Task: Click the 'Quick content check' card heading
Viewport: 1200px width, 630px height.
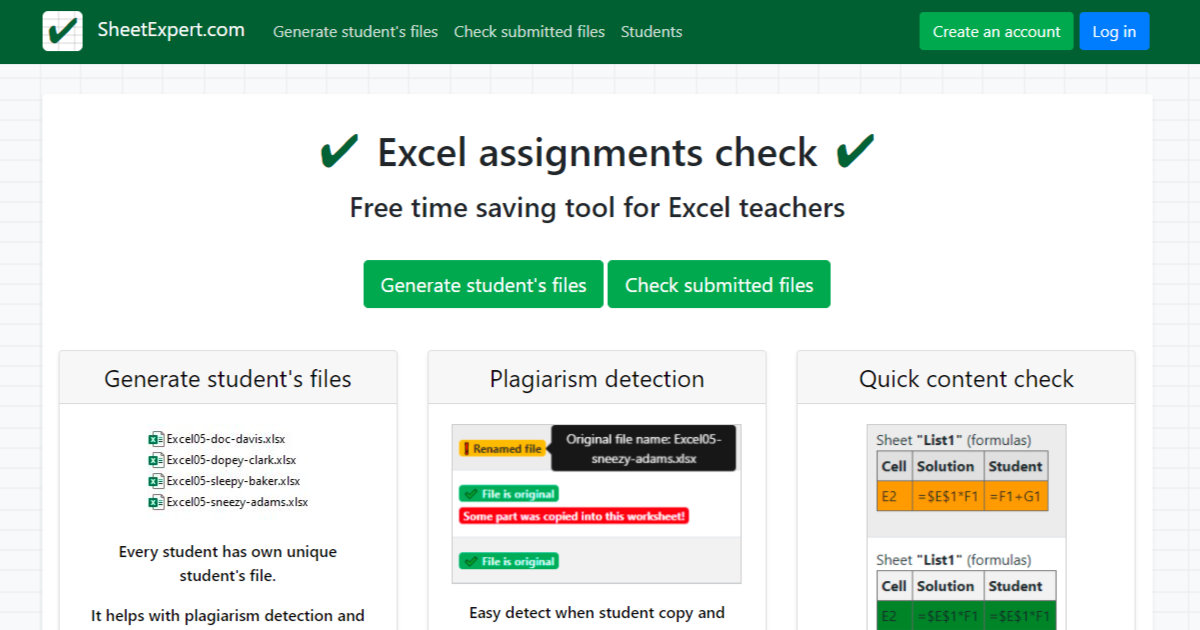Action: [x=965, y=378]
